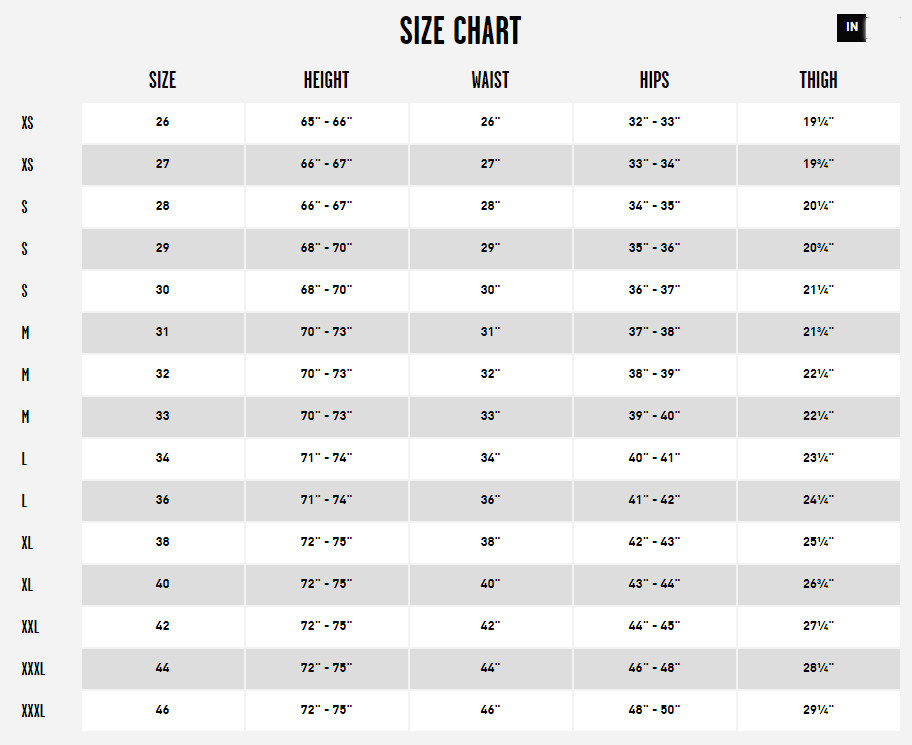Select waist 34" cell

tap(491, 459)
